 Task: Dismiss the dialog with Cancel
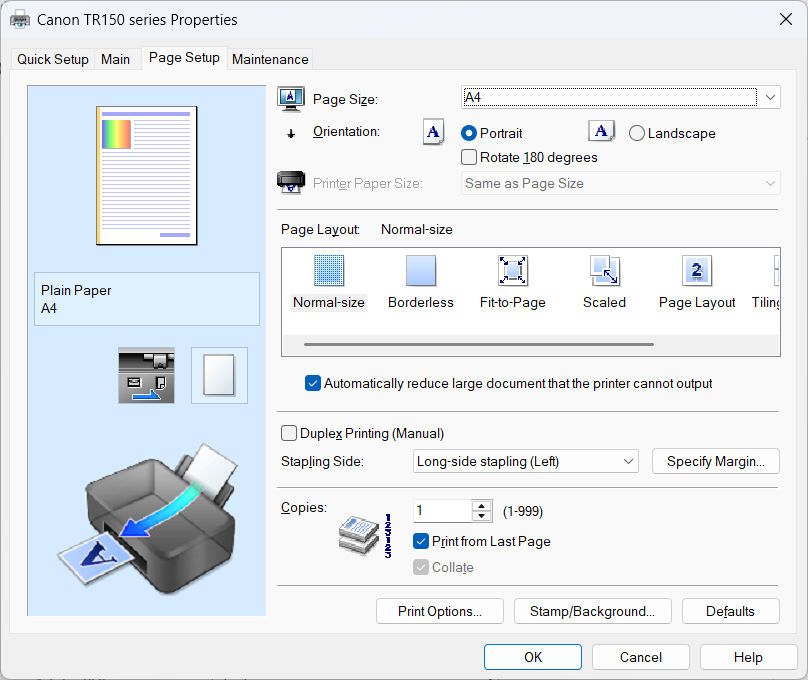(641, 657)
